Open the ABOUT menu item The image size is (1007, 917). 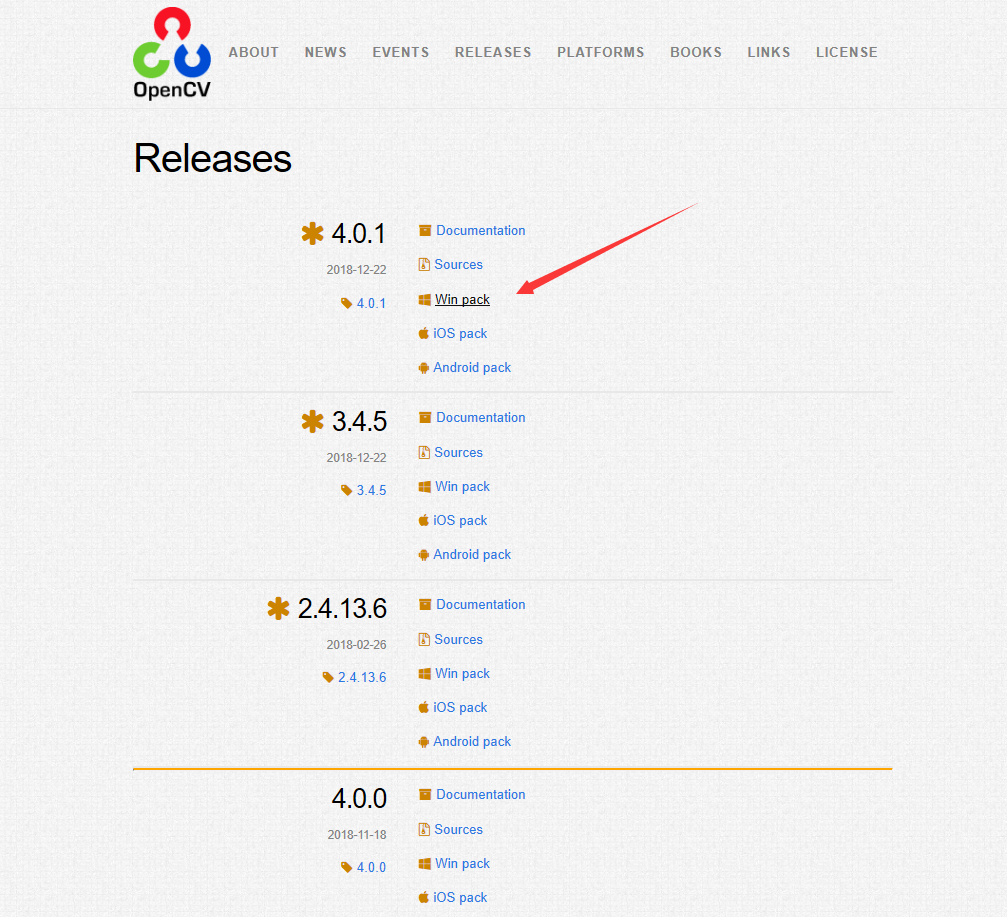click(254, 53)
